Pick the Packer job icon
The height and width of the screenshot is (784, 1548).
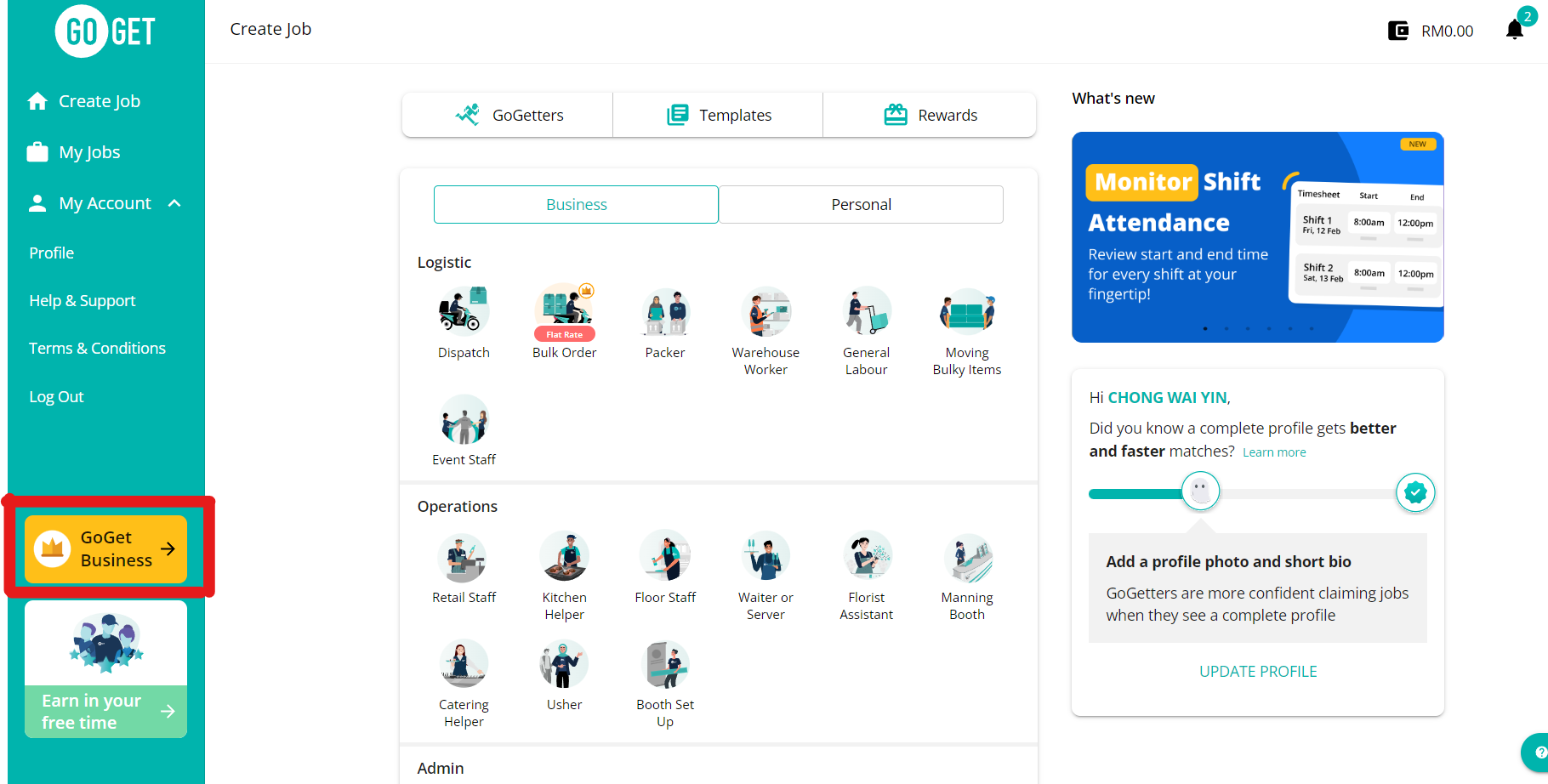(665, 312)
